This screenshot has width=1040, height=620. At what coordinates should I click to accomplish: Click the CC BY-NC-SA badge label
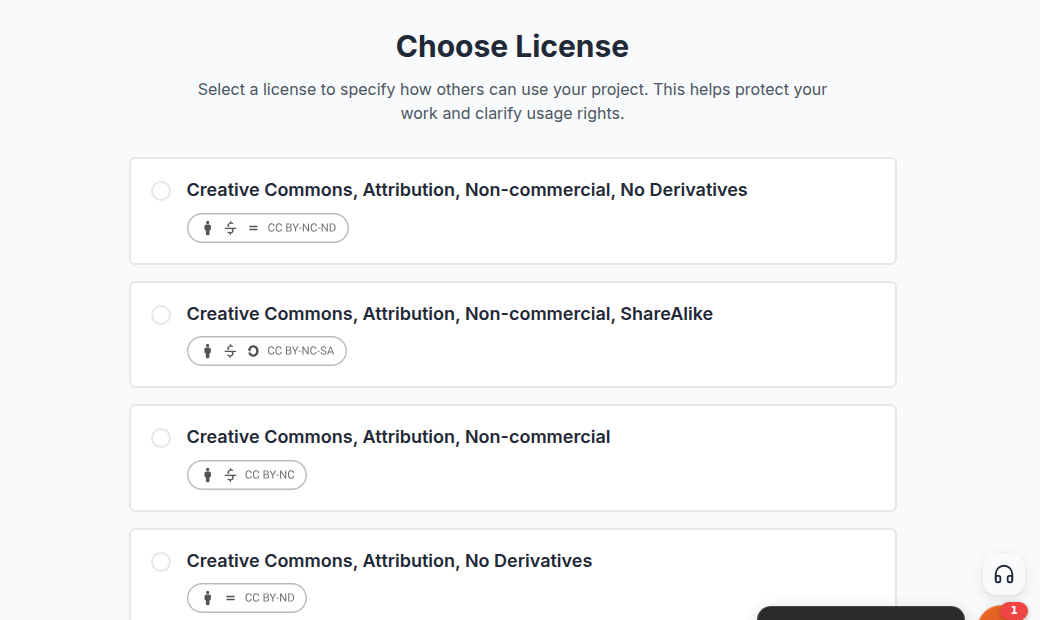pyautogui.click(x=300, y=351)
